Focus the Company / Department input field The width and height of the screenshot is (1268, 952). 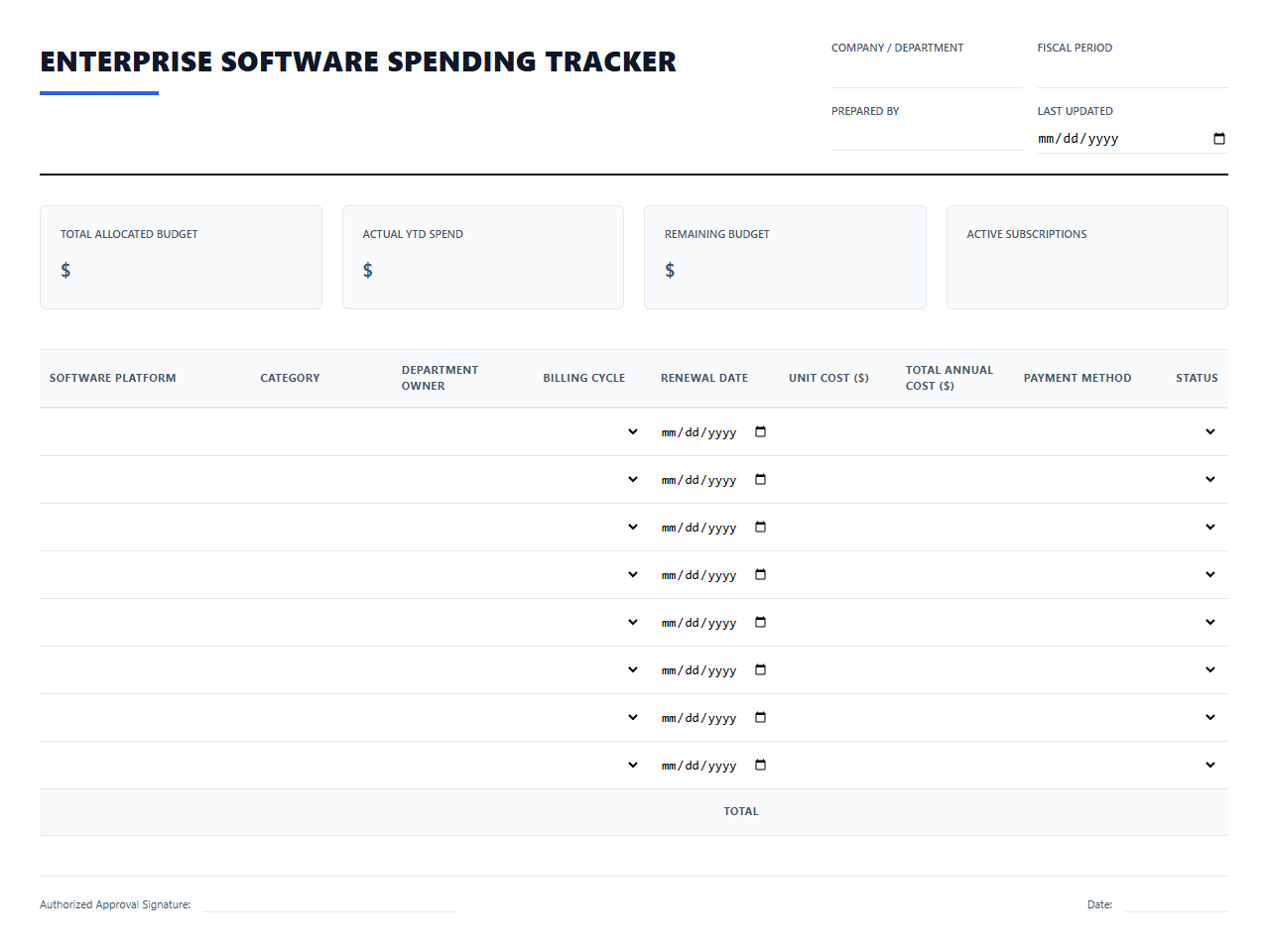pyautogui.click(x=927, y=74)
